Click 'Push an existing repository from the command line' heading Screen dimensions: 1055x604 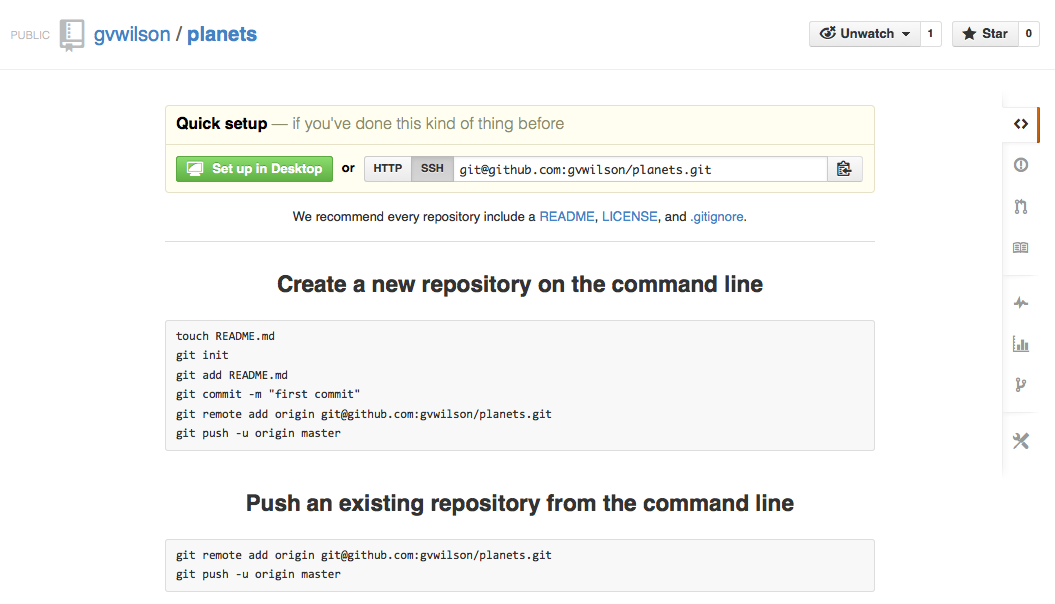pyautogui.click(x=519, y=503)
